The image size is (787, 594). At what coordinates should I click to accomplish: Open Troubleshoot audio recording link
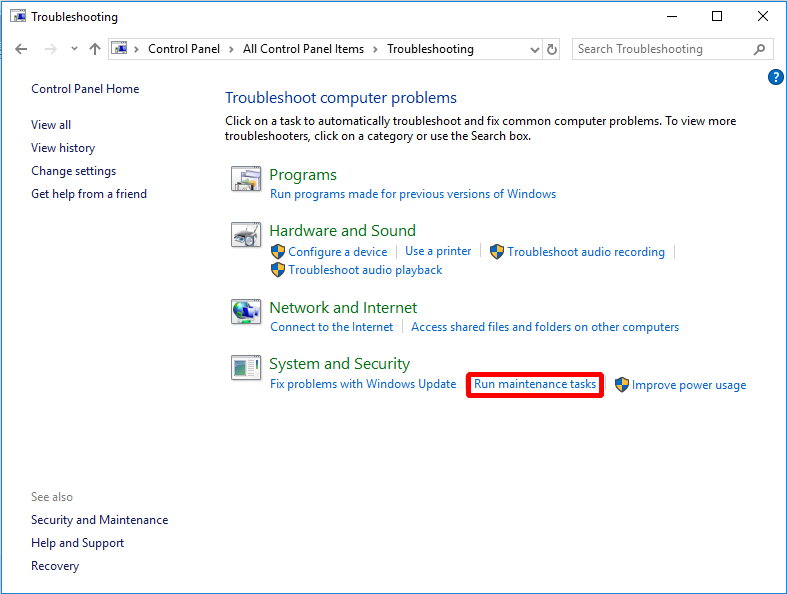click(x=586, y=252)
